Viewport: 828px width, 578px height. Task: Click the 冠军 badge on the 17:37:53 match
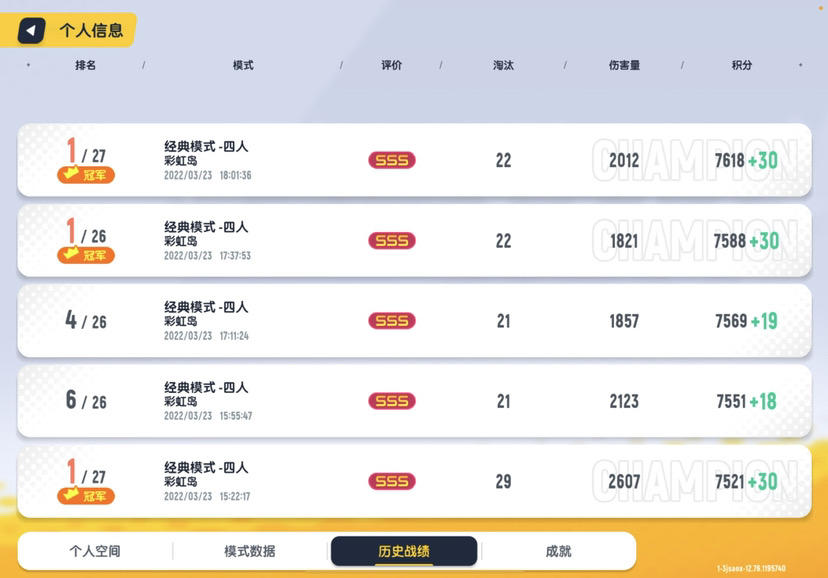(x=86, y=255)
